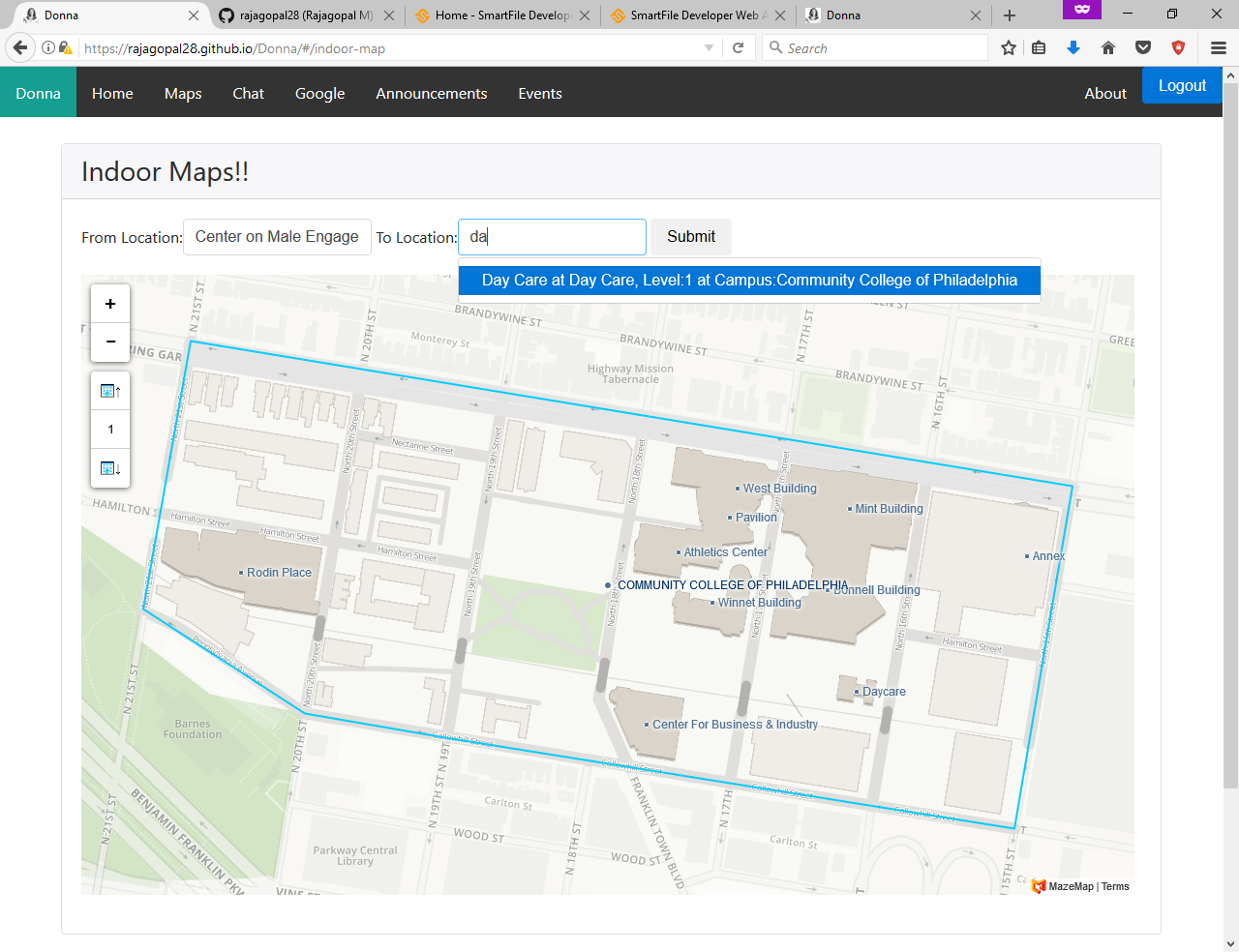Image resolution: width=1239 pixels, height=952 pixels.
Task: Close the first Donna tab
Action: click(x=194, y=15)
